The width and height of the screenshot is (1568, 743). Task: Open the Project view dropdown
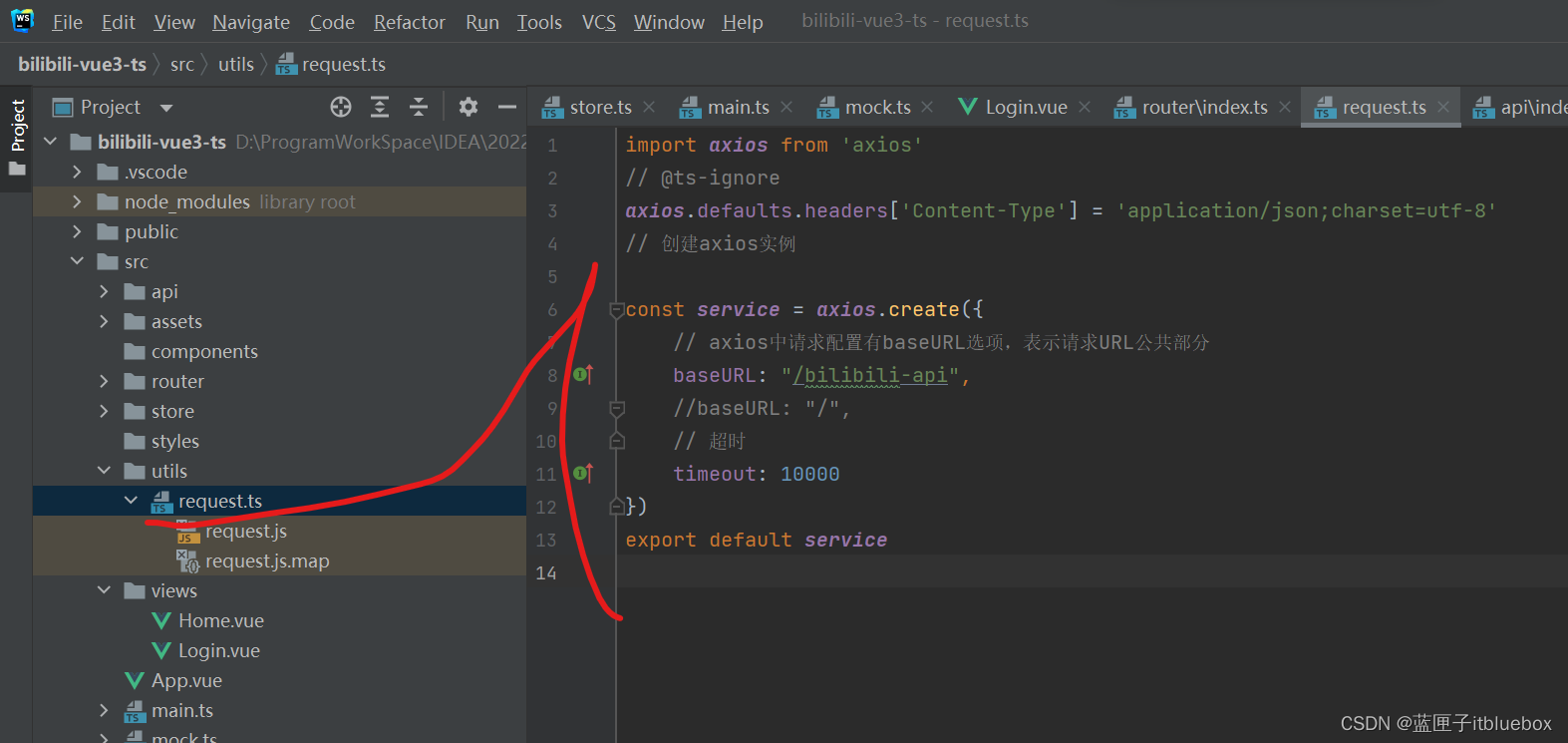click(x=166, y=108)
